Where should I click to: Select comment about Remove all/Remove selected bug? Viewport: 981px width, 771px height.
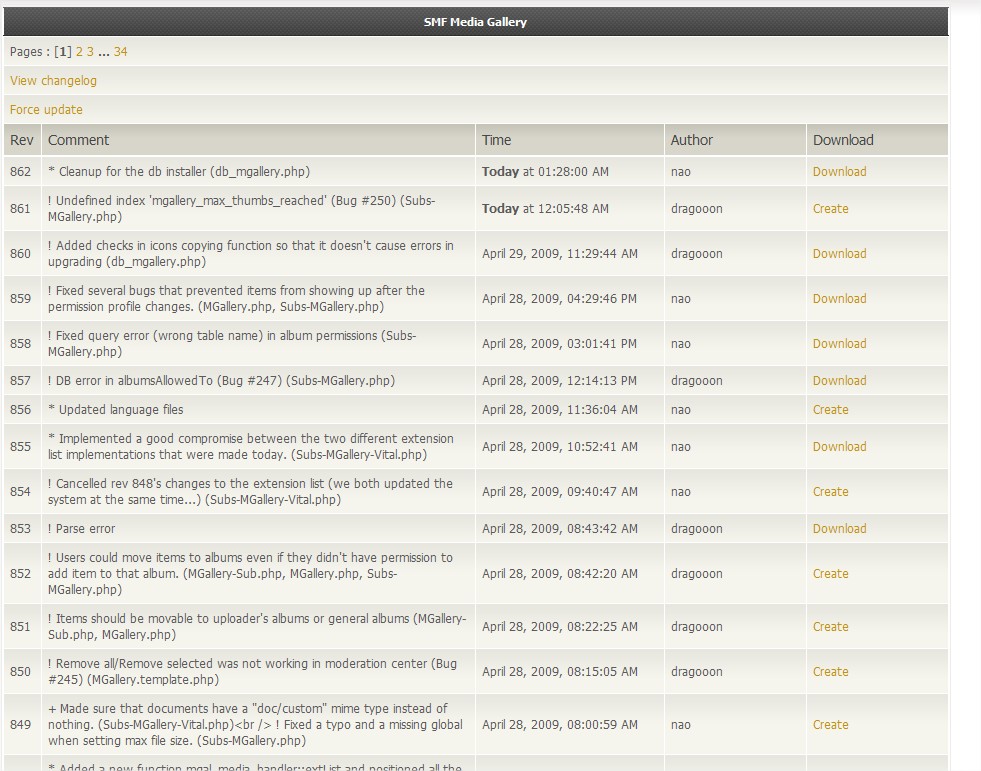click(252, 671)
